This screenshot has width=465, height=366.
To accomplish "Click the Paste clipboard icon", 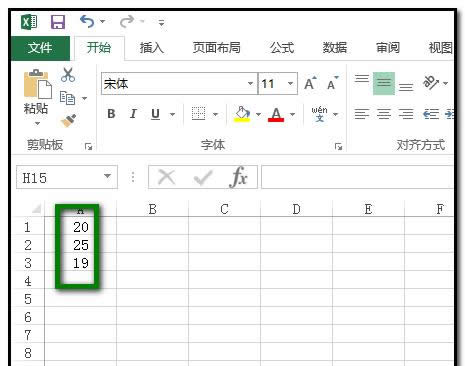I will click(x=38, y=84).
